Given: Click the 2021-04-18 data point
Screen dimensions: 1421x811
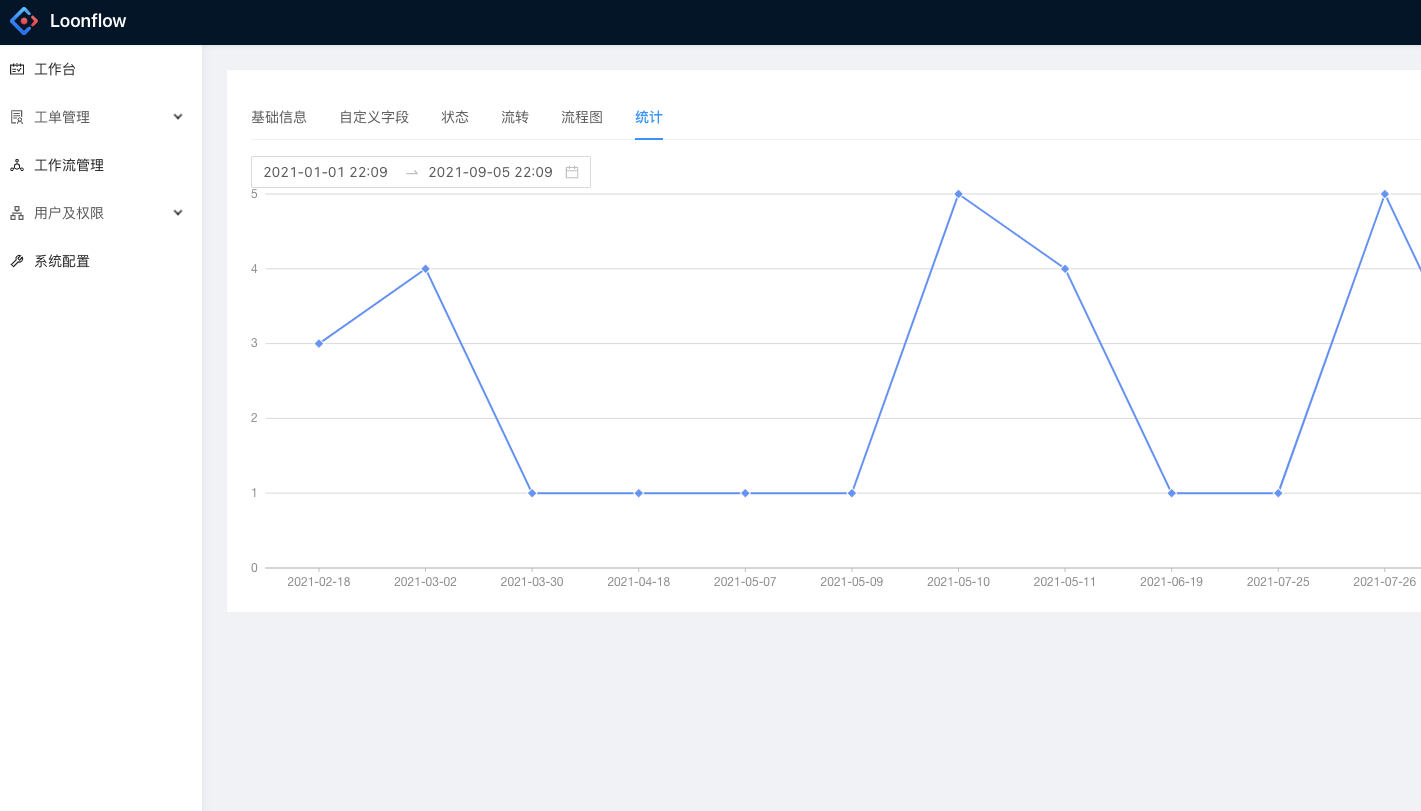Looking at the screenshot, I should [x=638, y=493].
